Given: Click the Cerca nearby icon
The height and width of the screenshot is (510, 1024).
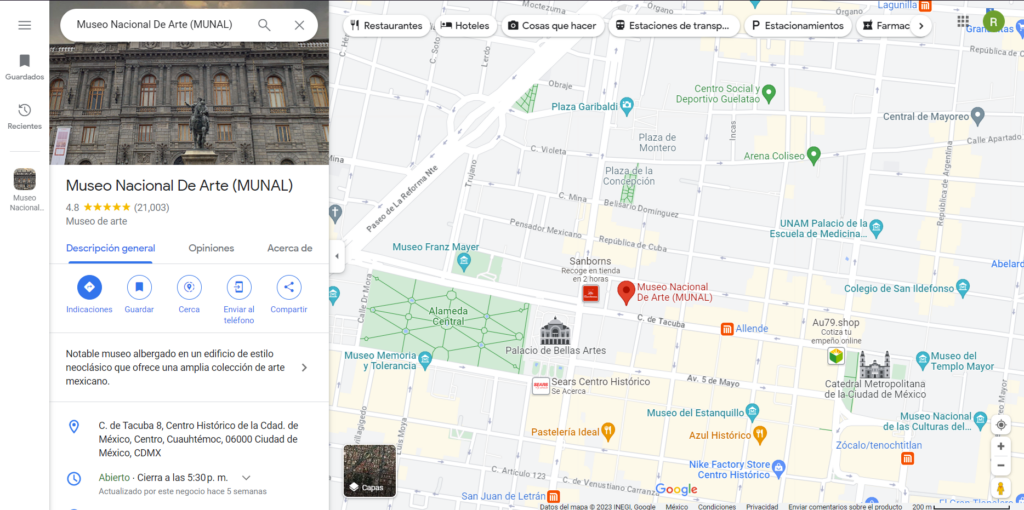Looking at the screenshot, I should (x=189, y=287).
